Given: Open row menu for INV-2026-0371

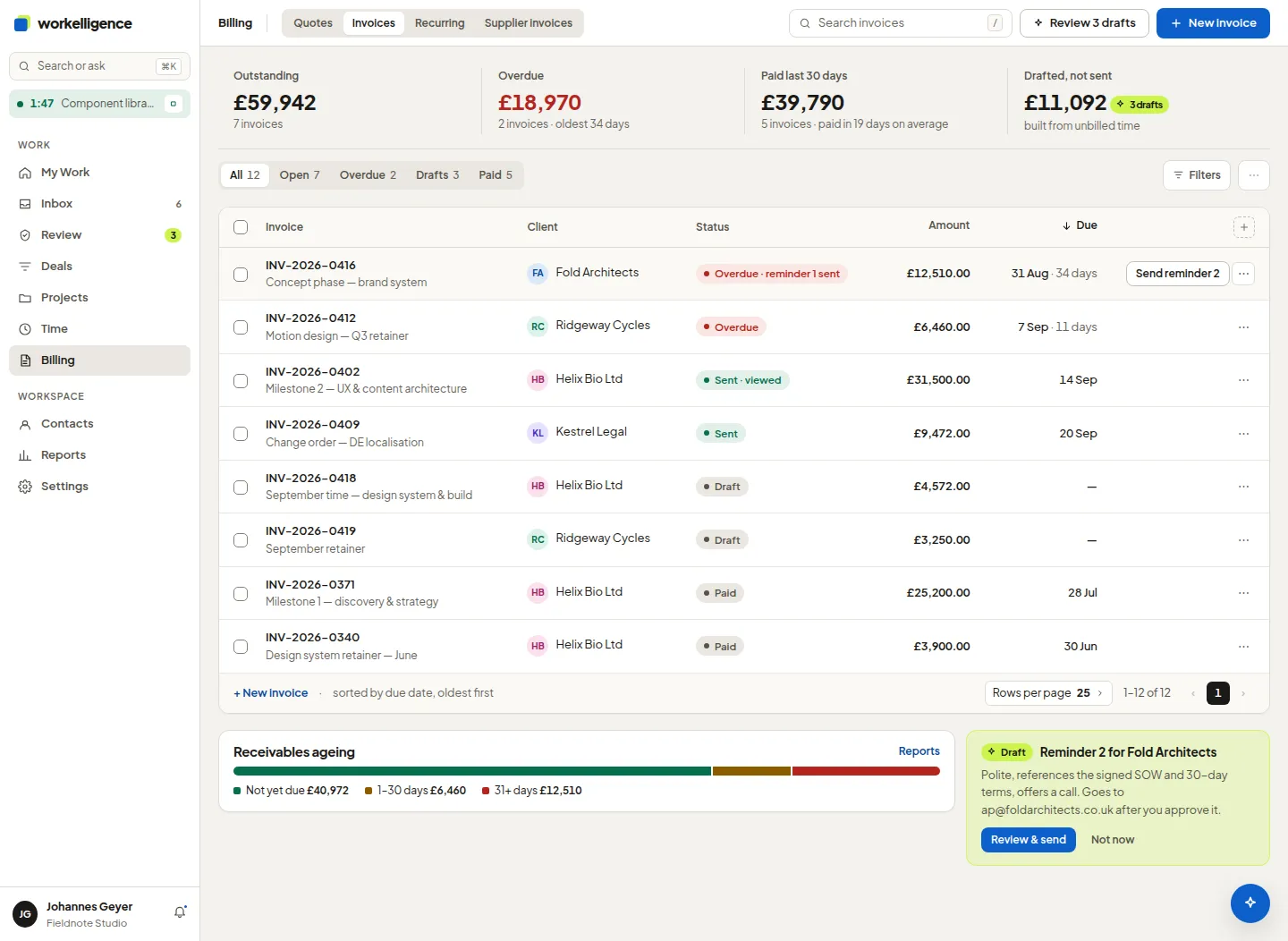Looking at the screenshot, I should [1243, 593].
